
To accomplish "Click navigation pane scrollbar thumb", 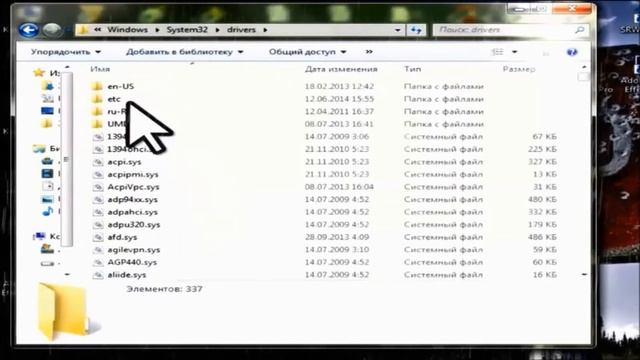I will pos(67,159).
